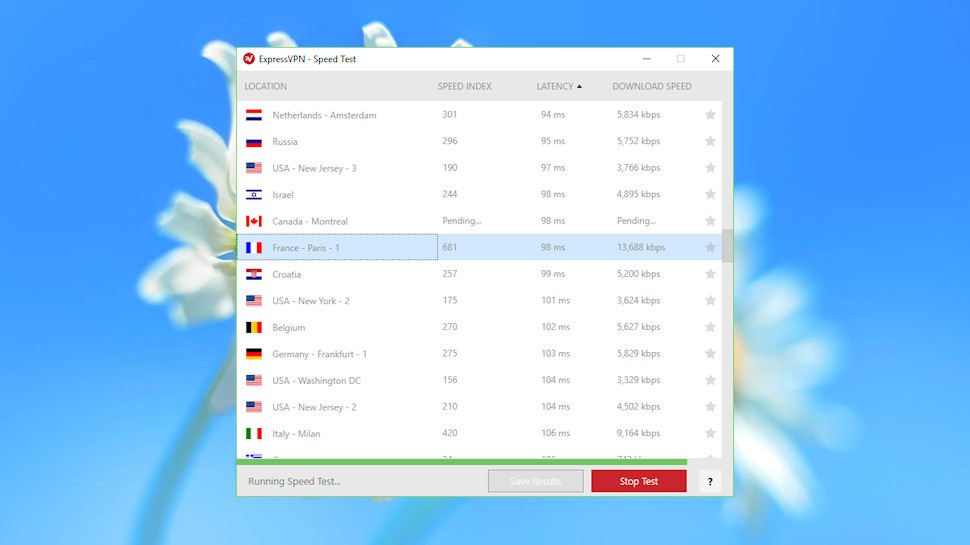Viewport: 970px width, 545px height.
Task: Click the ExpressVPN logo in title bar
Action: [249, 59]
